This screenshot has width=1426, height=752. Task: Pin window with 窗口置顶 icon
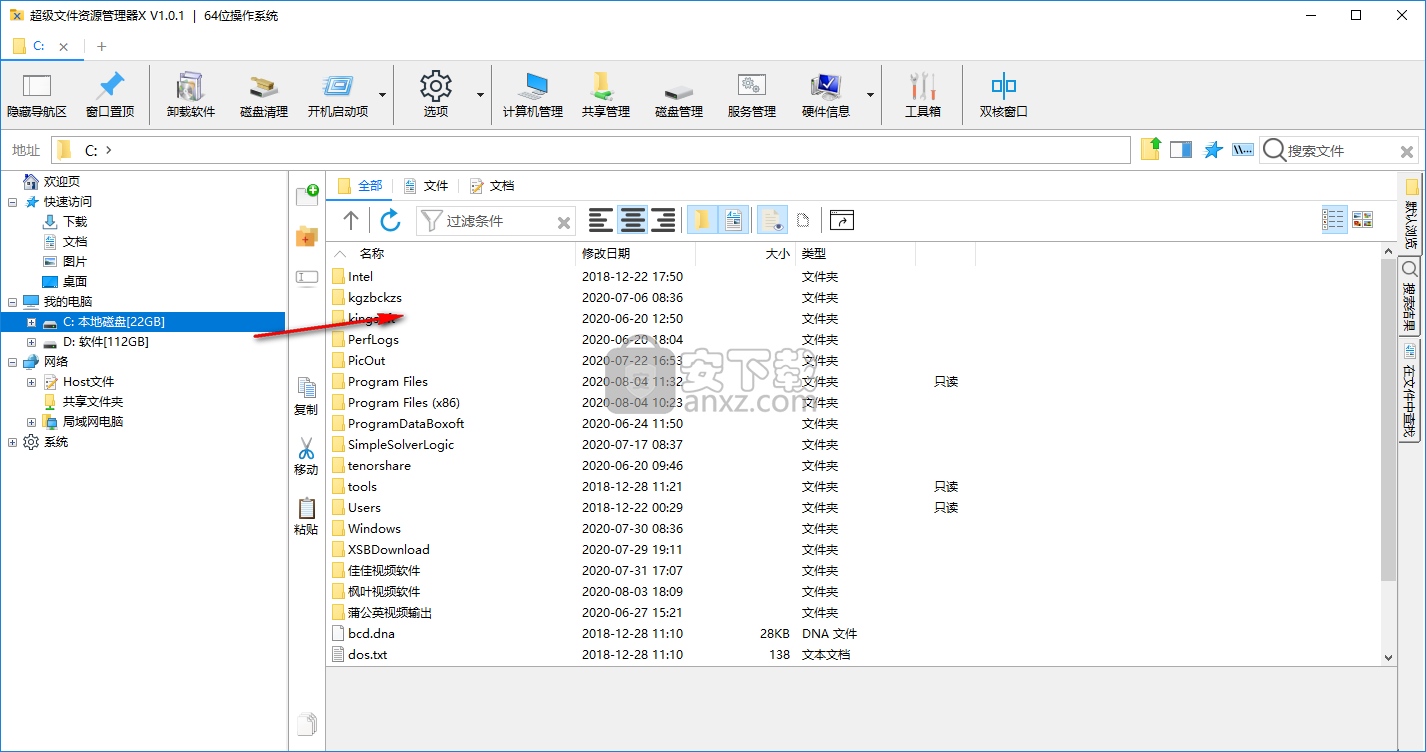(110, 95)
